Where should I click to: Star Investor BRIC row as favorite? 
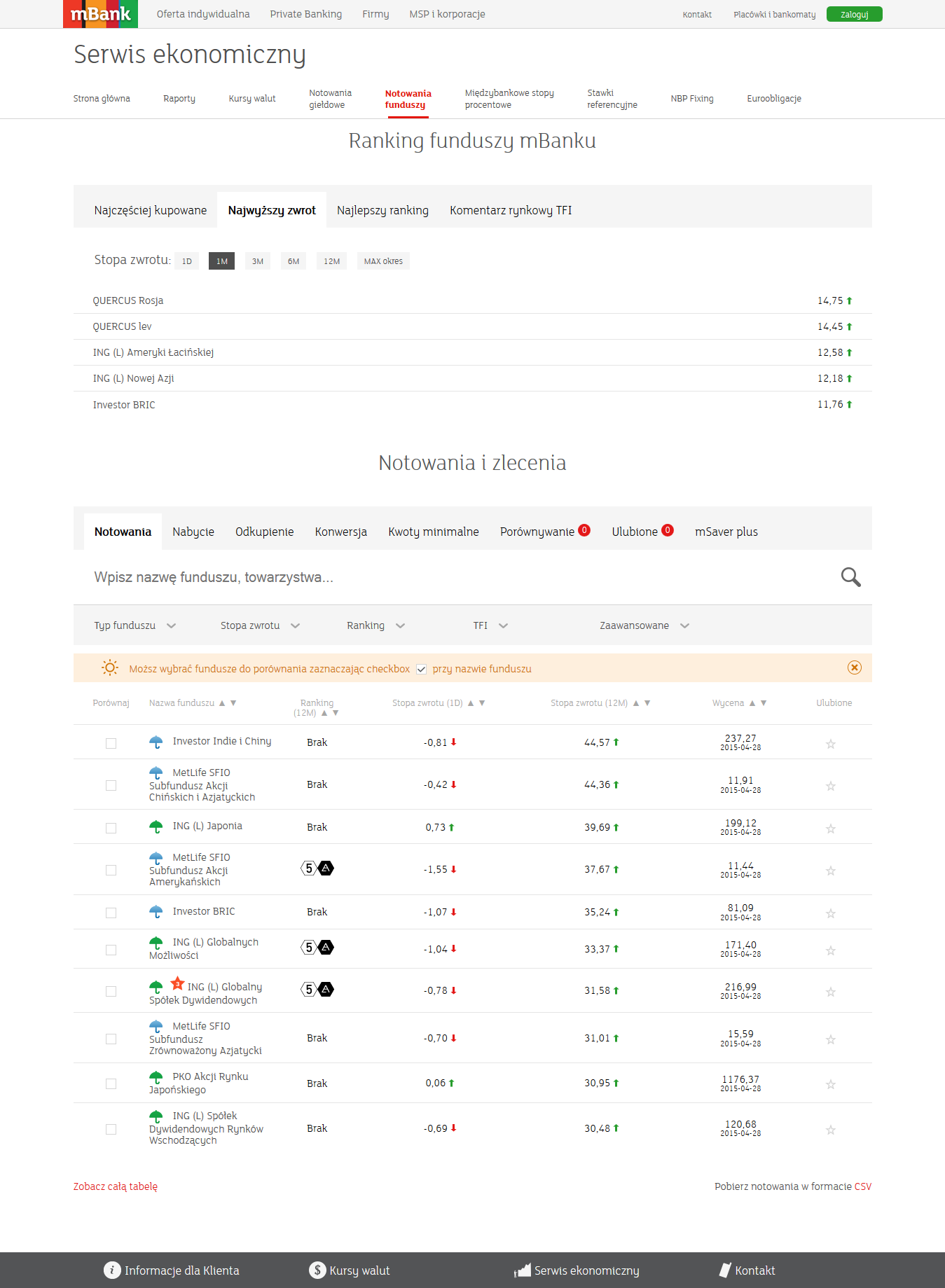point(830,913)
